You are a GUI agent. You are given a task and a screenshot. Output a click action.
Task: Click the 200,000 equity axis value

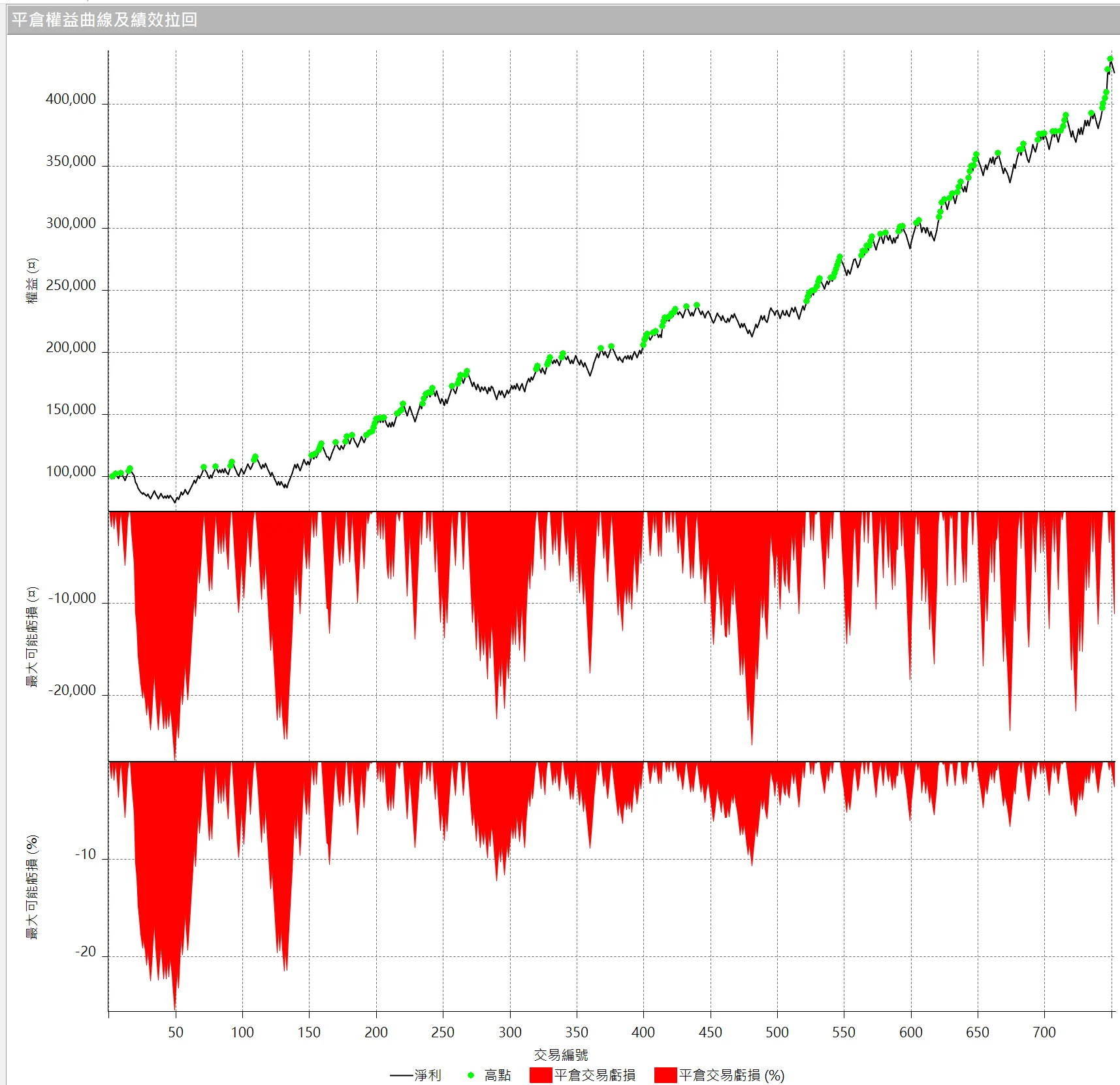(x=71, y=348)
